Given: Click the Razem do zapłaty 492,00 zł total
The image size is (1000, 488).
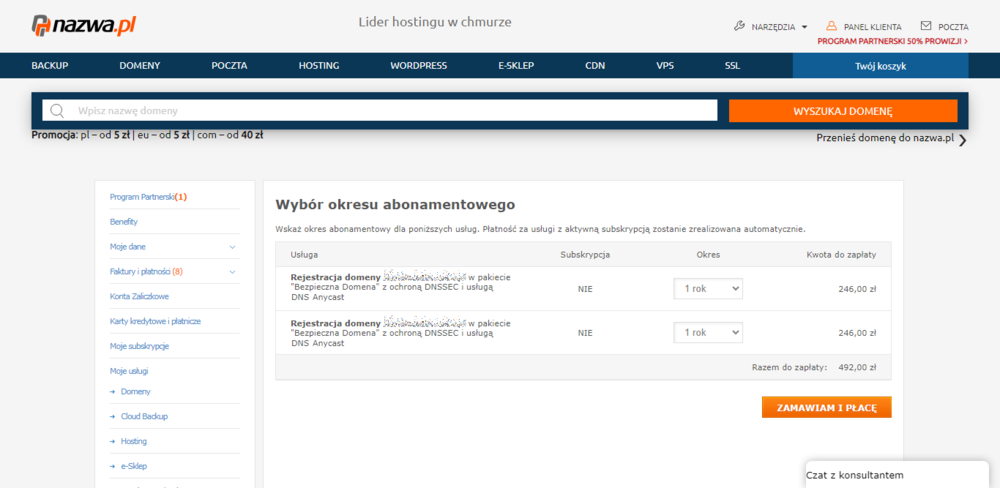Looking at the screenshot, I should tap(814, 367).
